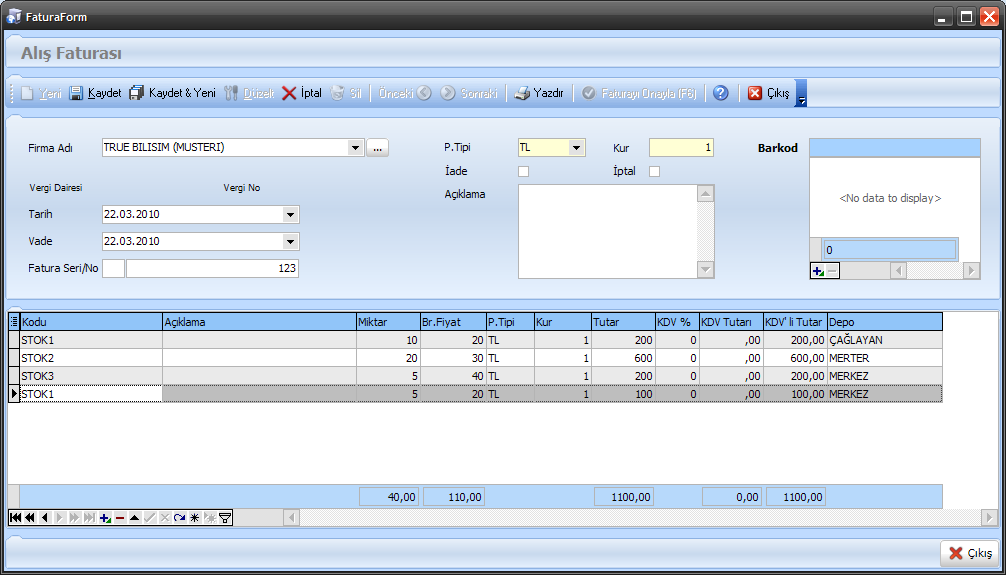Add a new row with the navigator plus icon
This screenshot has height=575, width=1006.
pos(105,518)
